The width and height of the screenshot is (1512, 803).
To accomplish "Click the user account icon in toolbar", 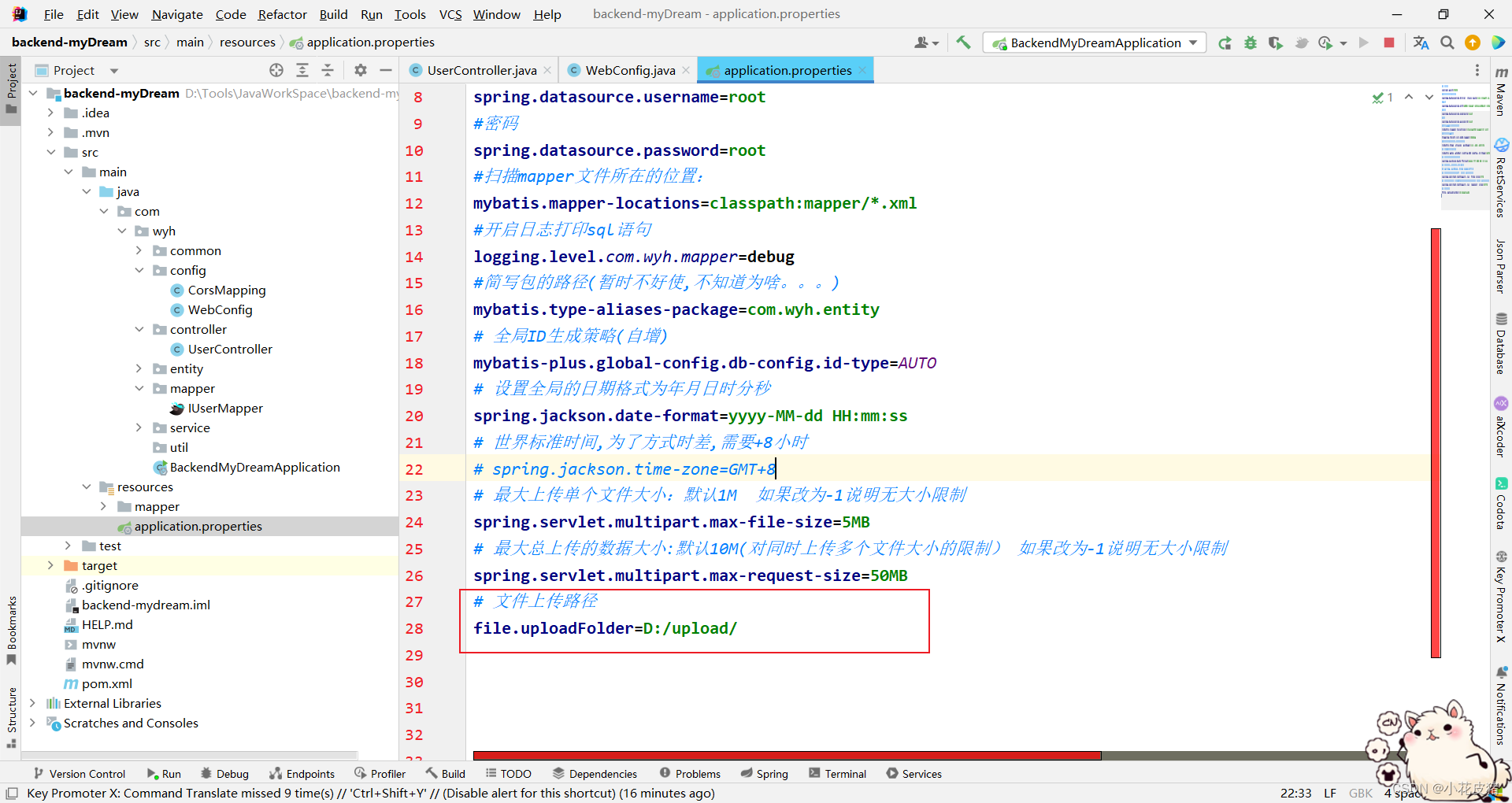I will (x=926, y=43).
